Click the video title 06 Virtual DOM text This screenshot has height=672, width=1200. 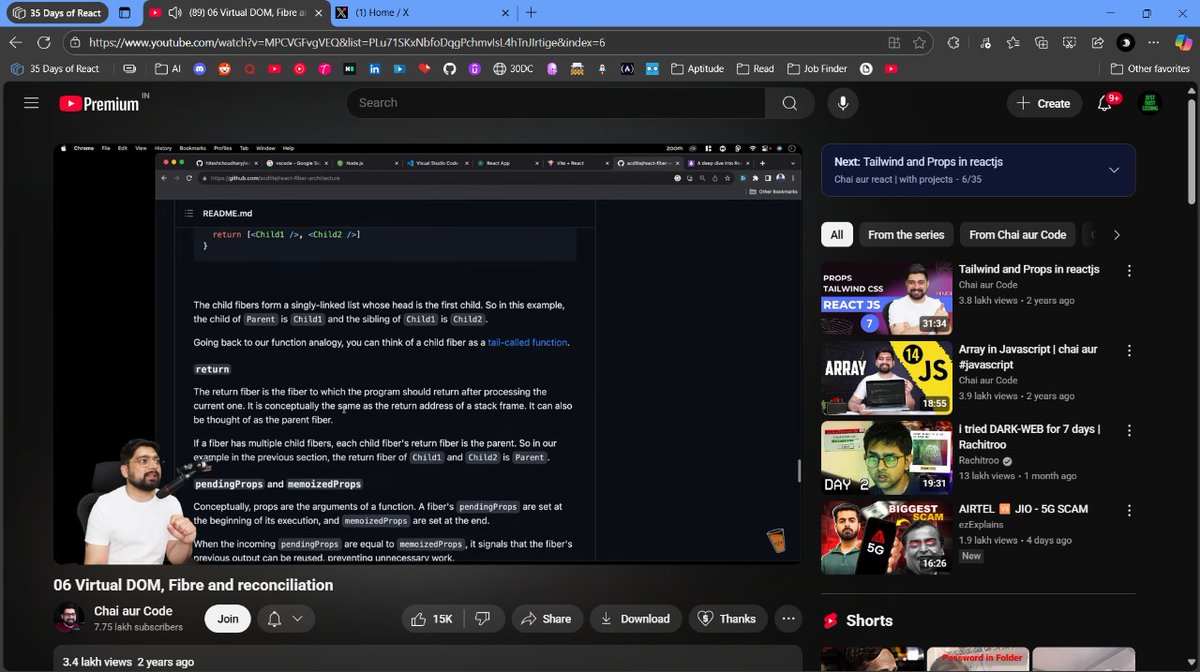tap(193, 585)
